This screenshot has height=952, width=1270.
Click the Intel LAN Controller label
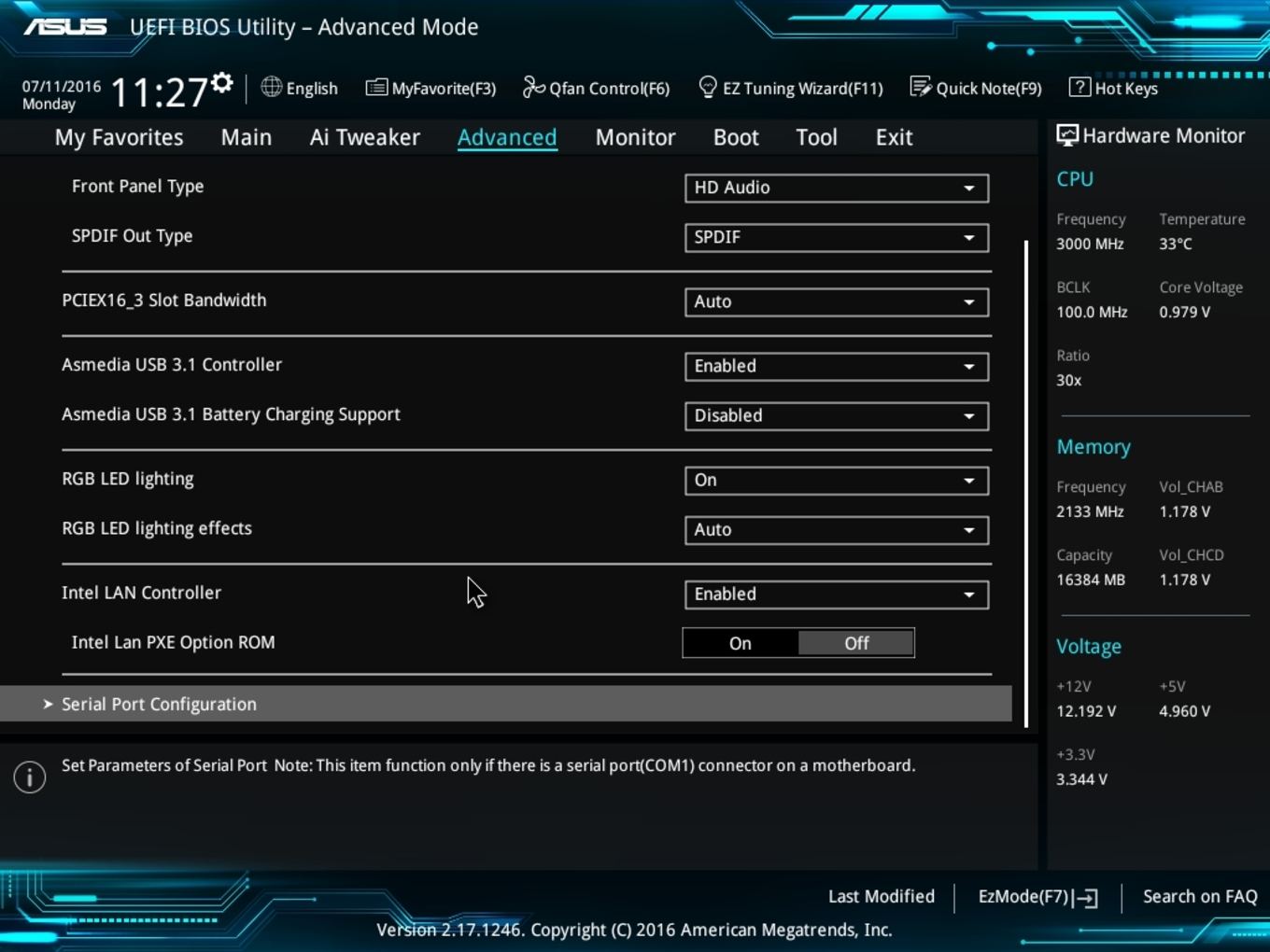point(141,593)
